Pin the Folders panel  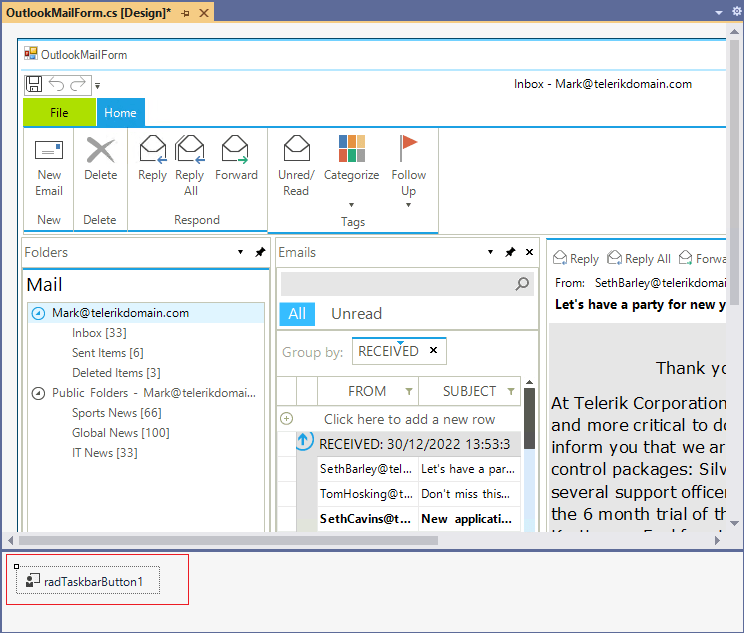260,252
